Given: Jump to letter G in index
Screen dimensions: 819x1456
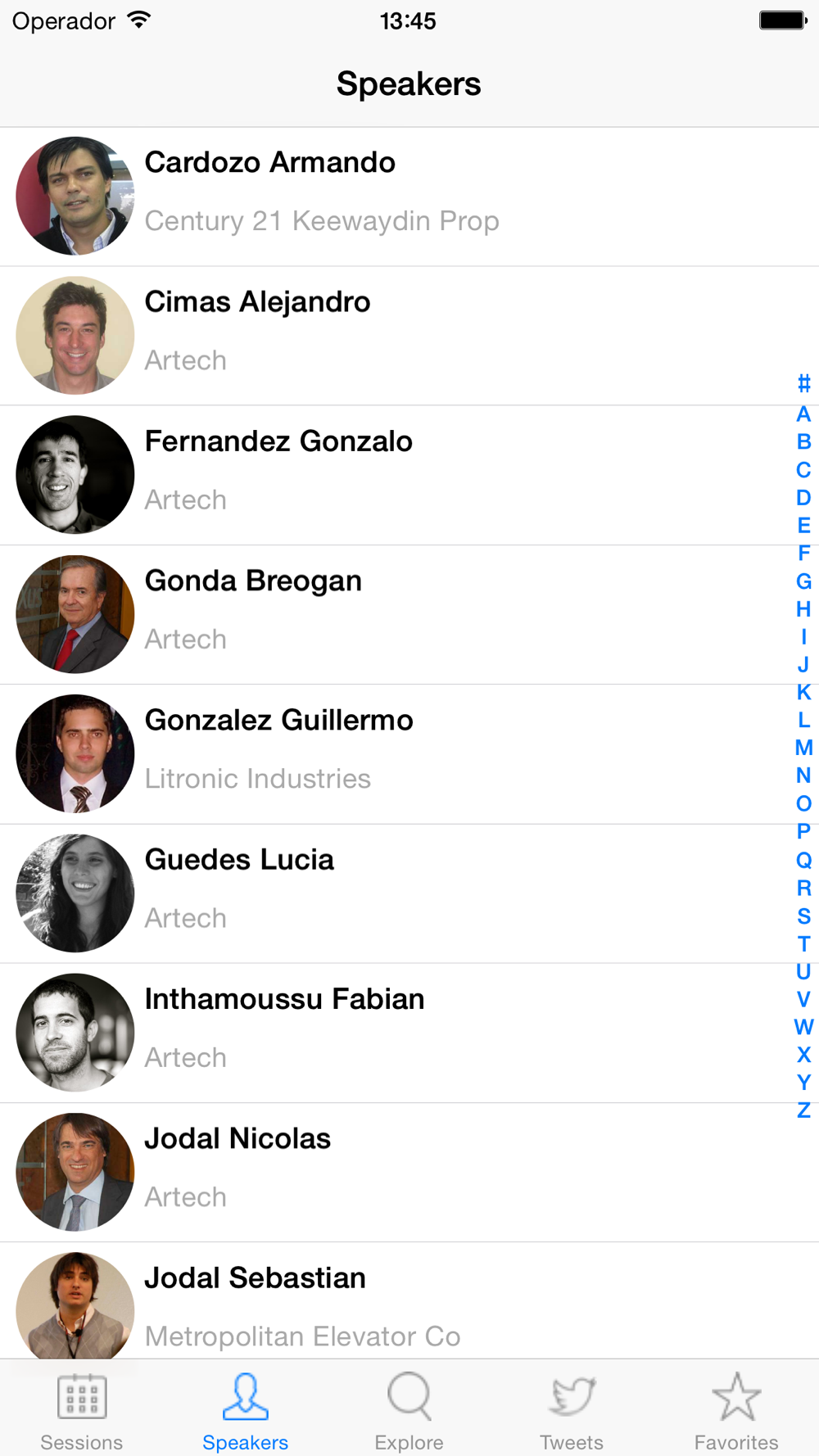Looking at the screenshot, I should (803, 581).
